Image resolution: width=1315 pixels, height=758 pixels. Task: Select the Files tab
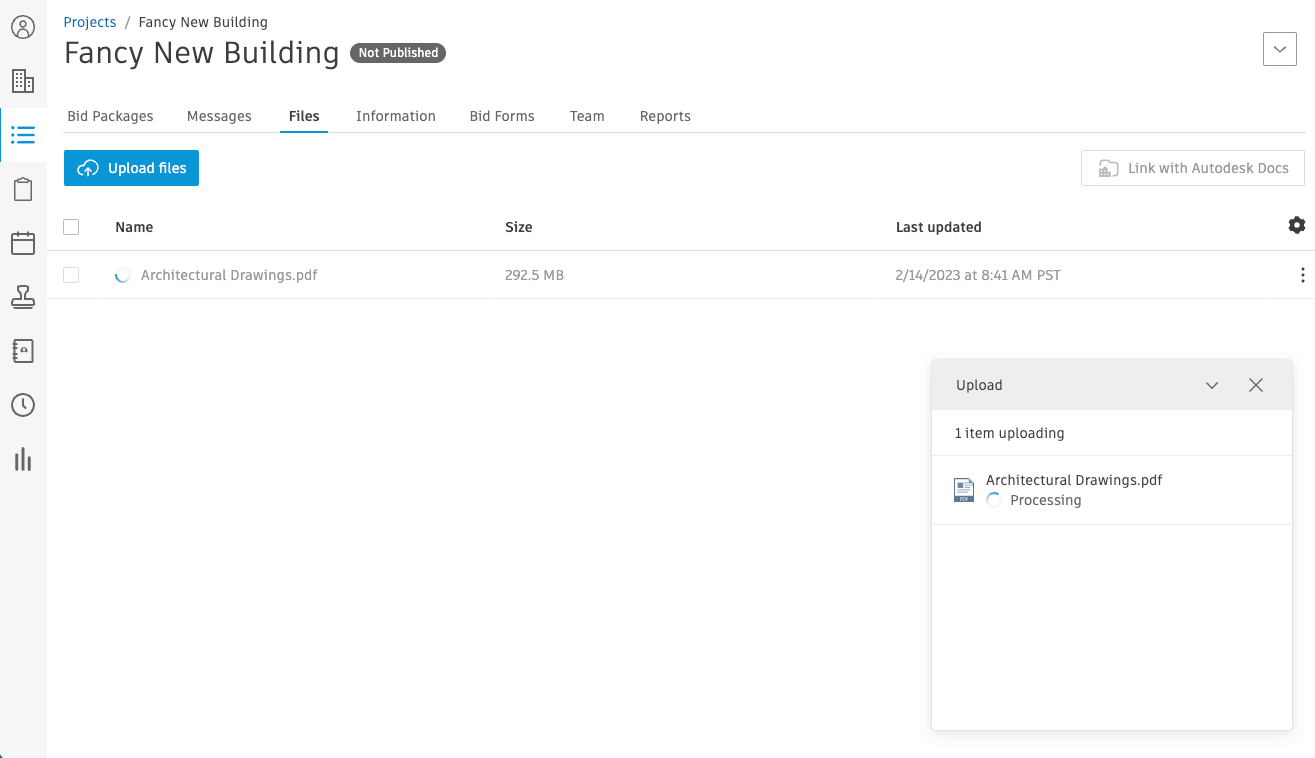[x=304, y=116]
